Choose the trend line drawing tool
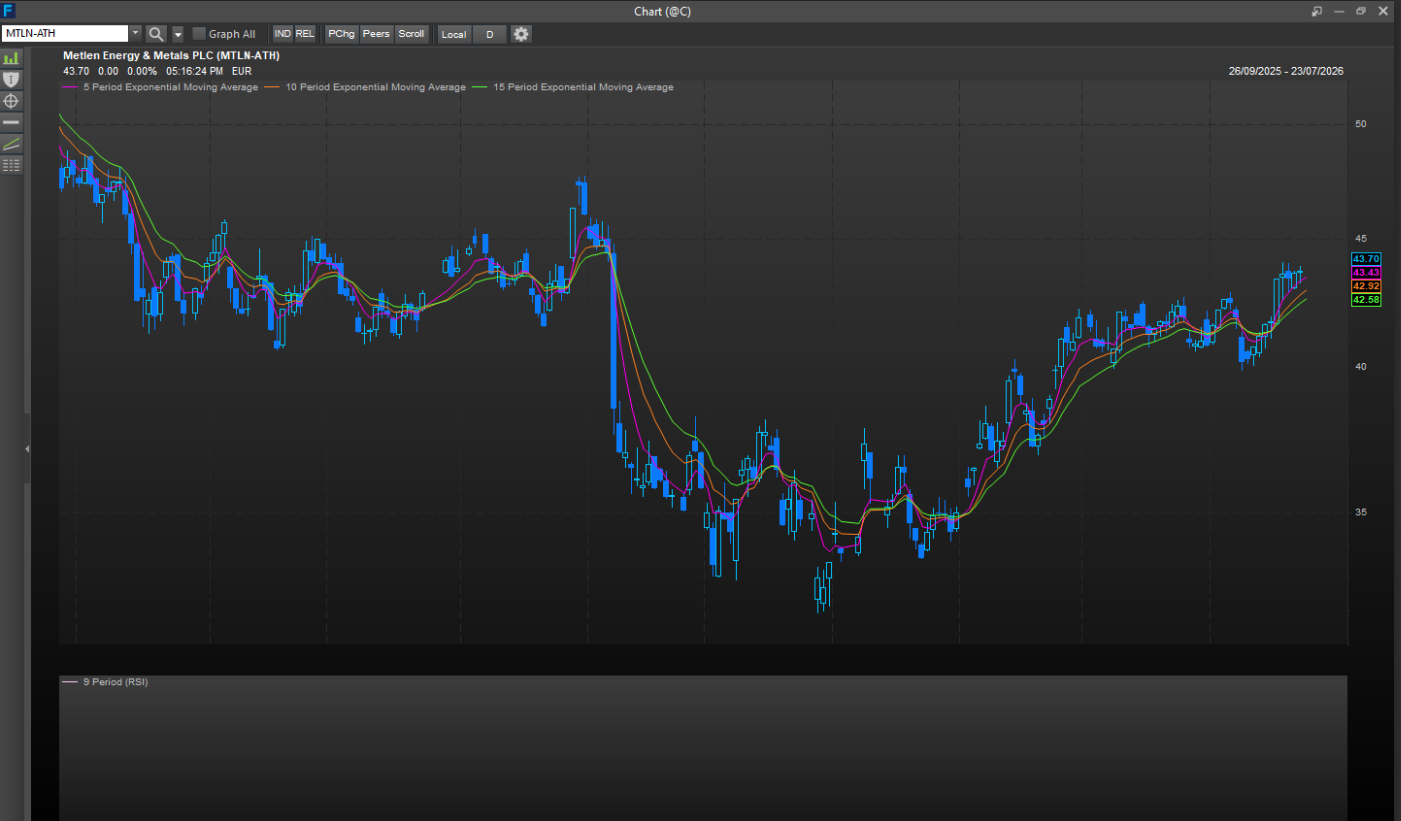Viewport: 1401px width, 821px height. 11,144
